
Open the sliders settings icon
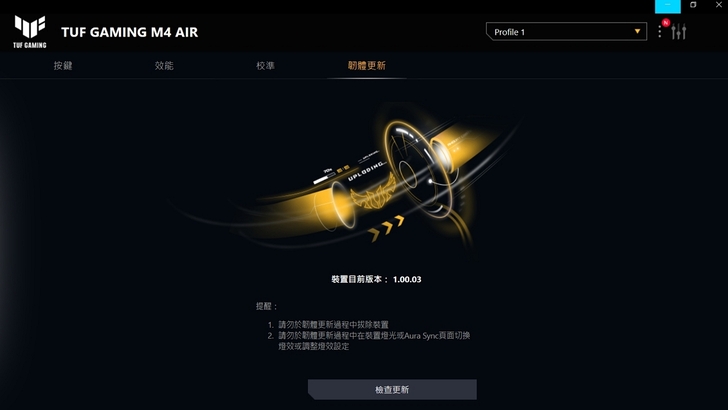[678, 32]
